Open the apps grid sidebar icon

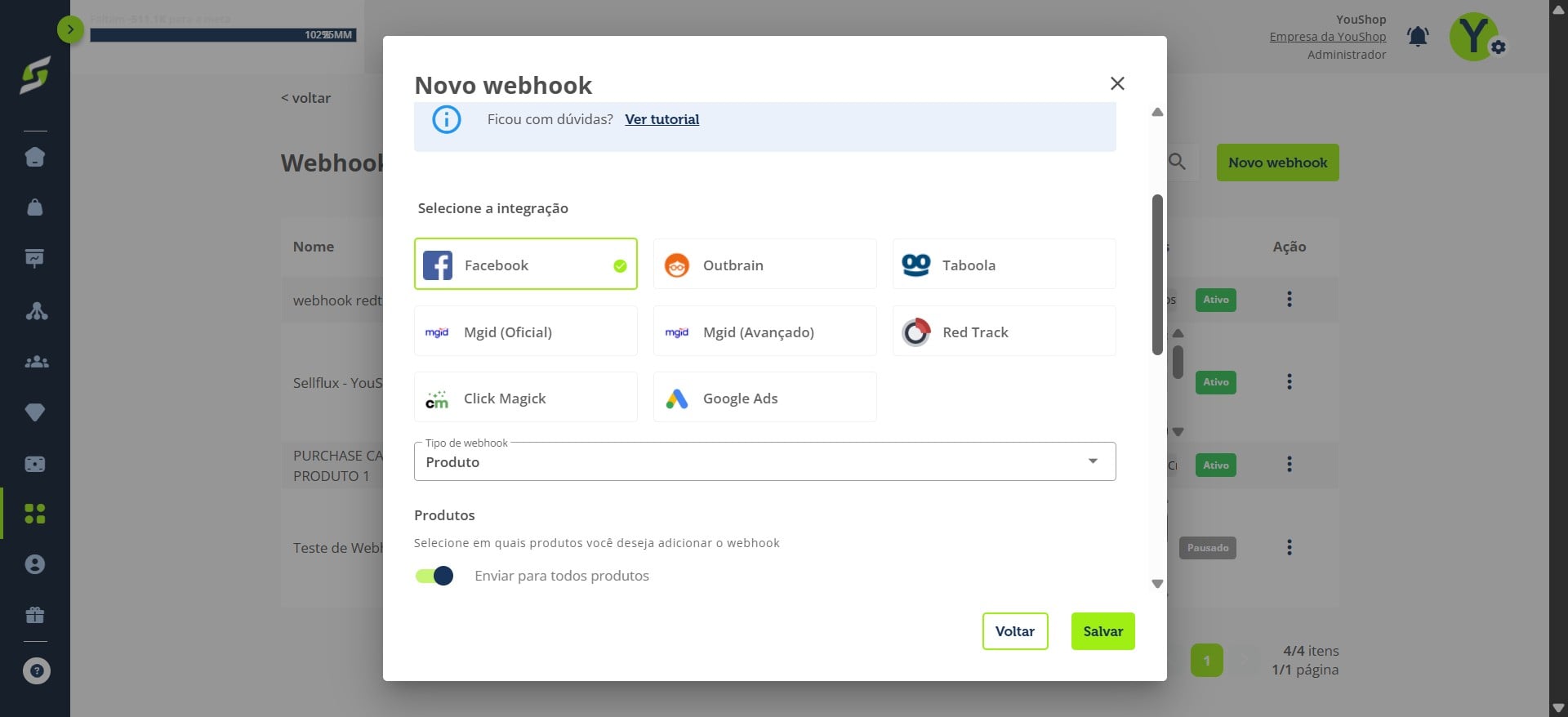tap(35, 514)
